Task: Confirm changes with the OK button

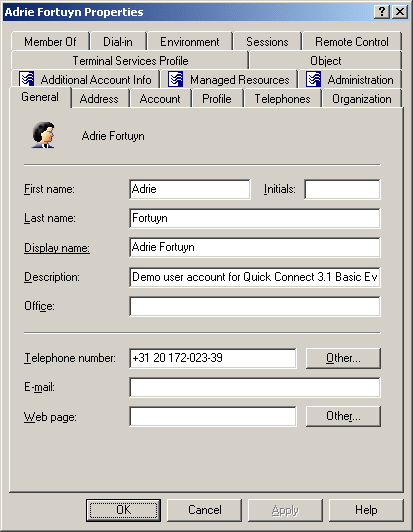Action: (123, 510)
